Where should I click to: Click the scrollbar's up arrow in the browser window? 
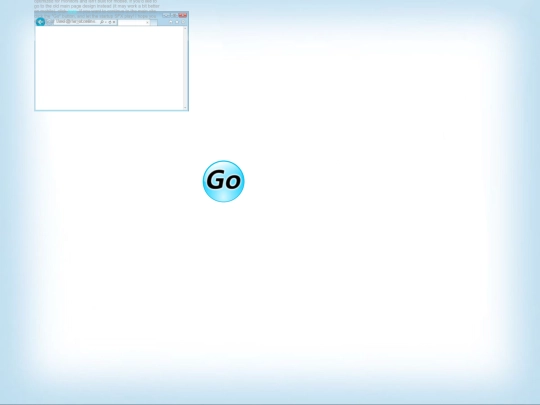click(185, 28)
